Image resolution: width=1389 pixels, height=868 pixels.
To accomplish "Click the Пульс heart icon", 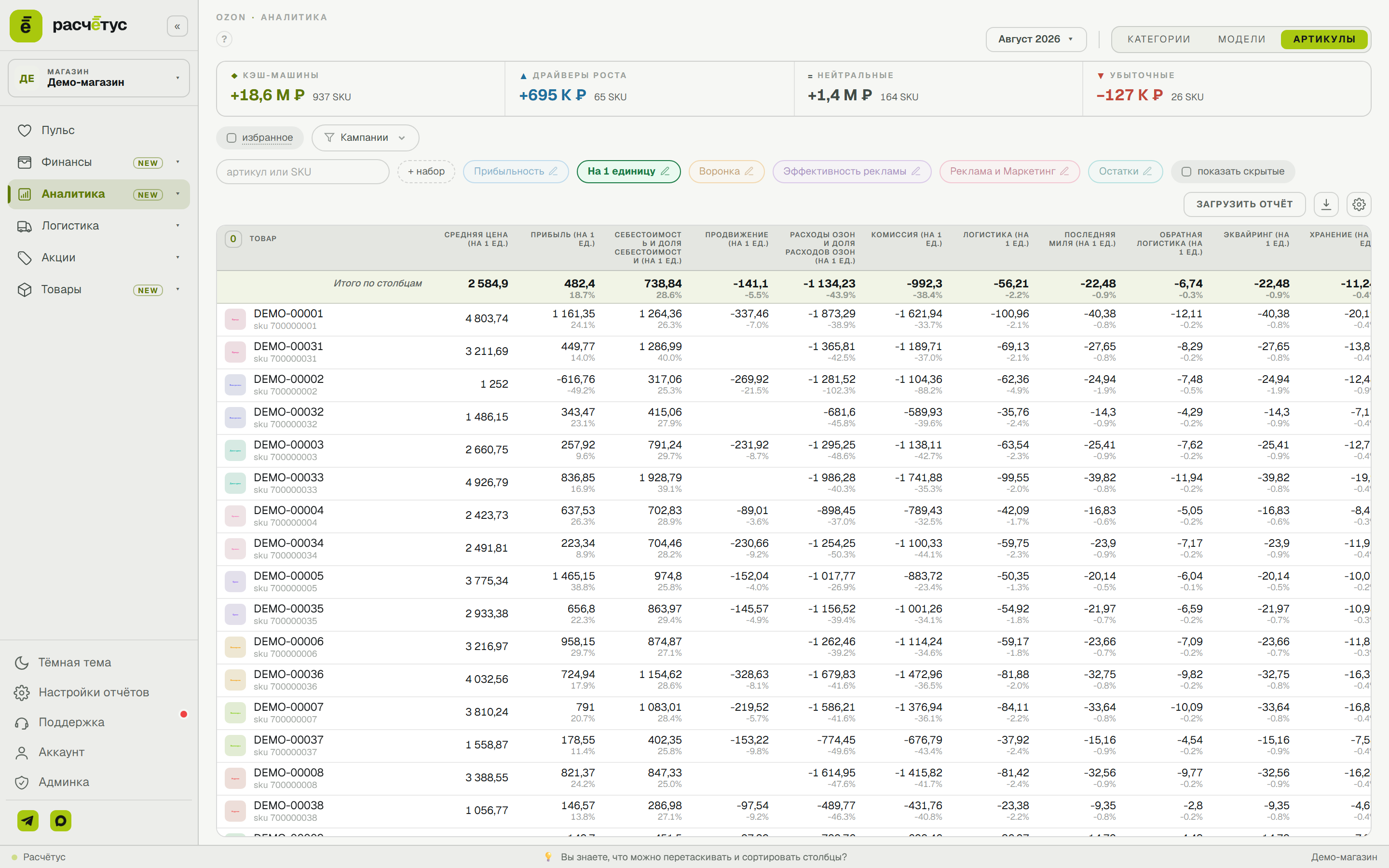I will [24, 130].
